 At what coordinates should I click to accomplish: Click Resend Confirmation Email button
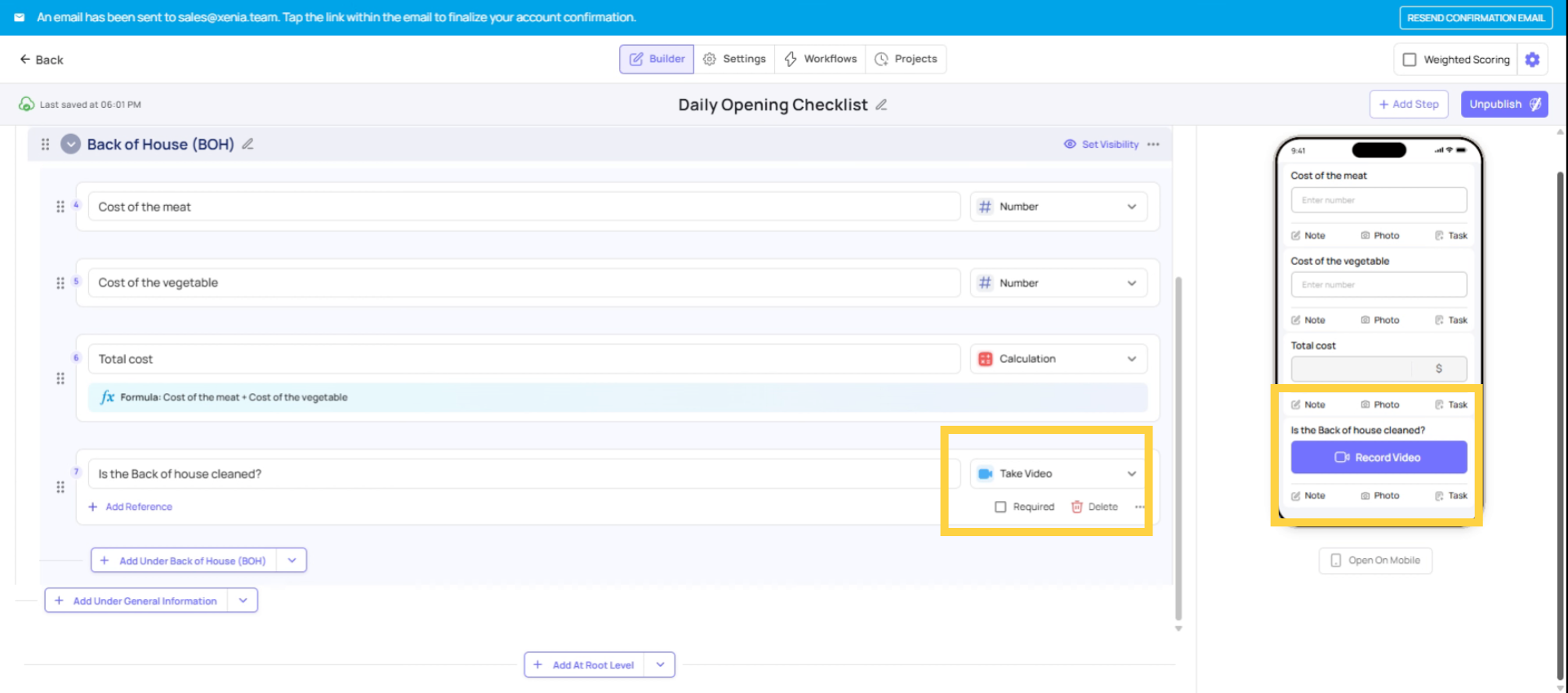[1475, 17]
